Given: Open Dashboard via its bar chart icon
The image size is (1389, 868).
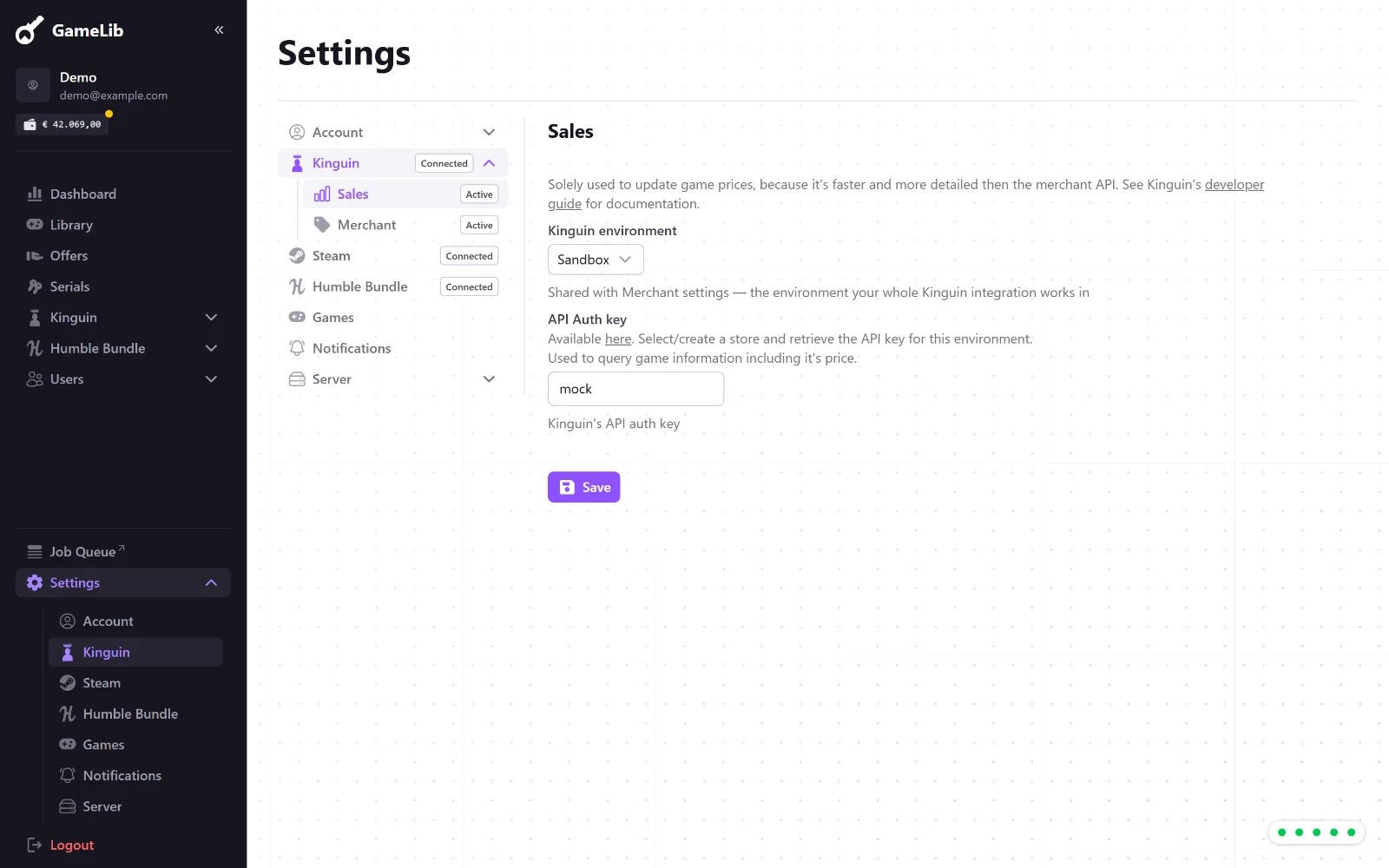Looking at the screenshot, I should 35,194.
